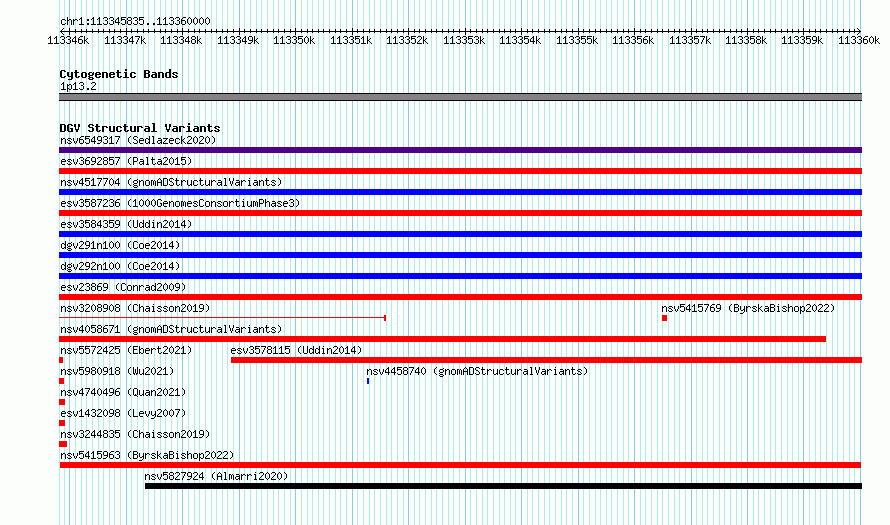Viewport: 890px width, 525px height.
Task: Click the chr1:113345835..113360000 region label
Action: click(x=135, y=21)
